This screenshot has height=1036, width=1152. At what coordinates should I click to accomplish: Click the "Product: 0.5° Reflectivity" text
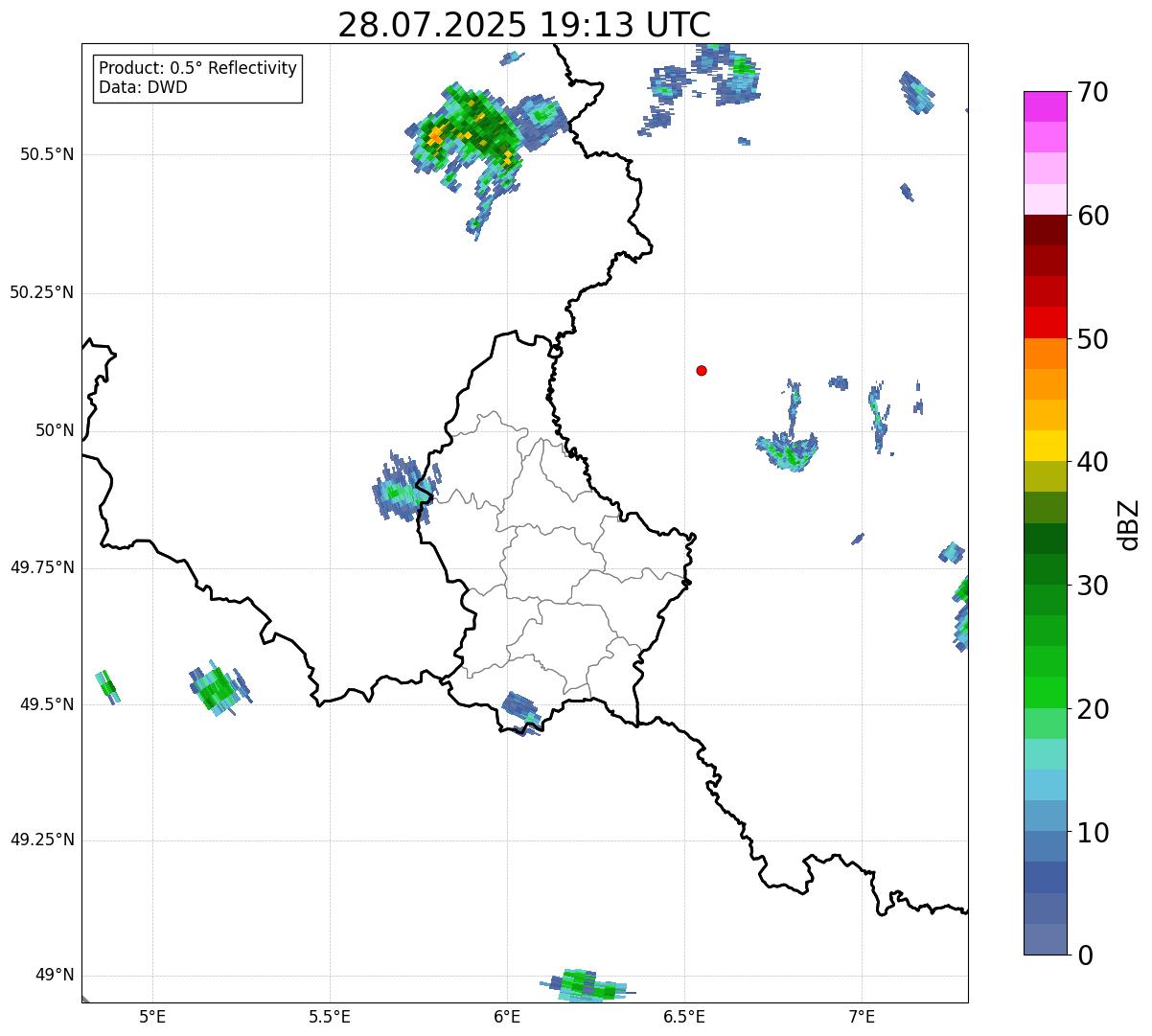pos(197,68)
